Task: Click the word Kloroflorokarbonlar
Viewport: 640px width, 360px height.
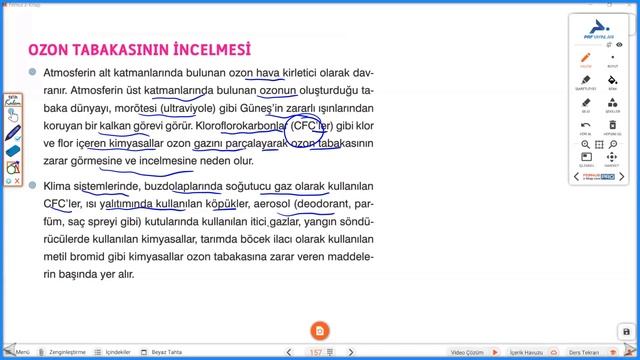Action: (x=241, y=126)
